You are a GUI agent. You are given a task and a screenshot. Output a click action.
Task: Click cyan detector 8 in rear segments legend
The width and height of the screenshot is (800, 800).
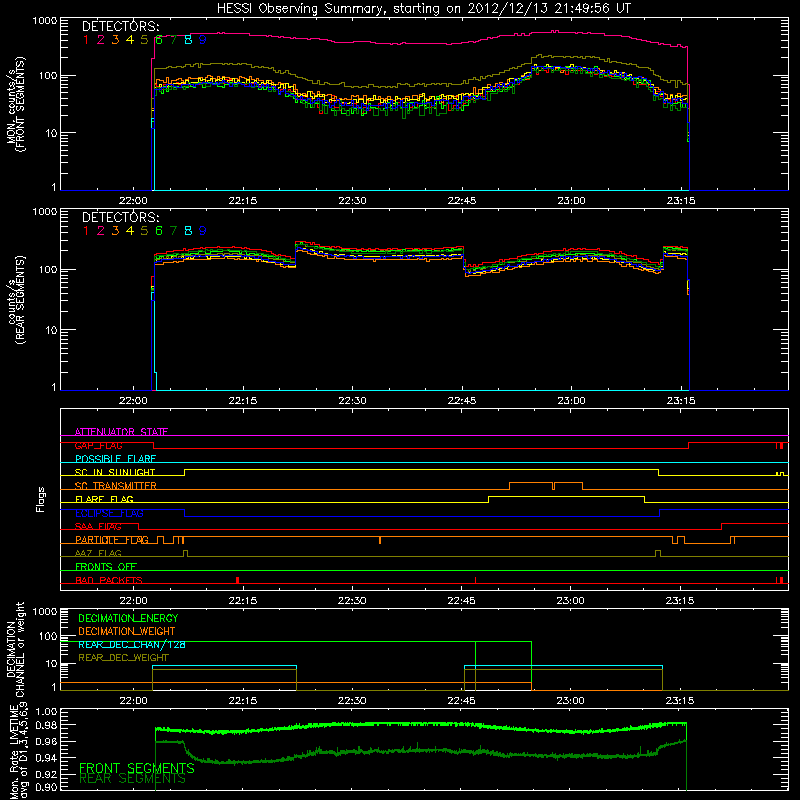pyautogui.click(x=188, y=231)
